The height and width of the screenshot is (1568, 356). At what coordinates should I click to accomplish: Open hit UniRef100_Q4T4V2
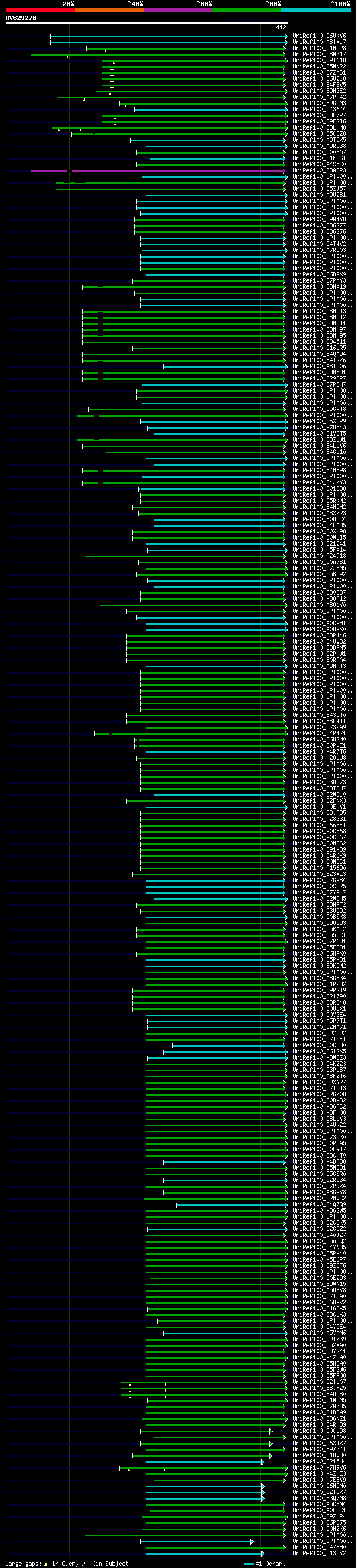pos(319,244)
